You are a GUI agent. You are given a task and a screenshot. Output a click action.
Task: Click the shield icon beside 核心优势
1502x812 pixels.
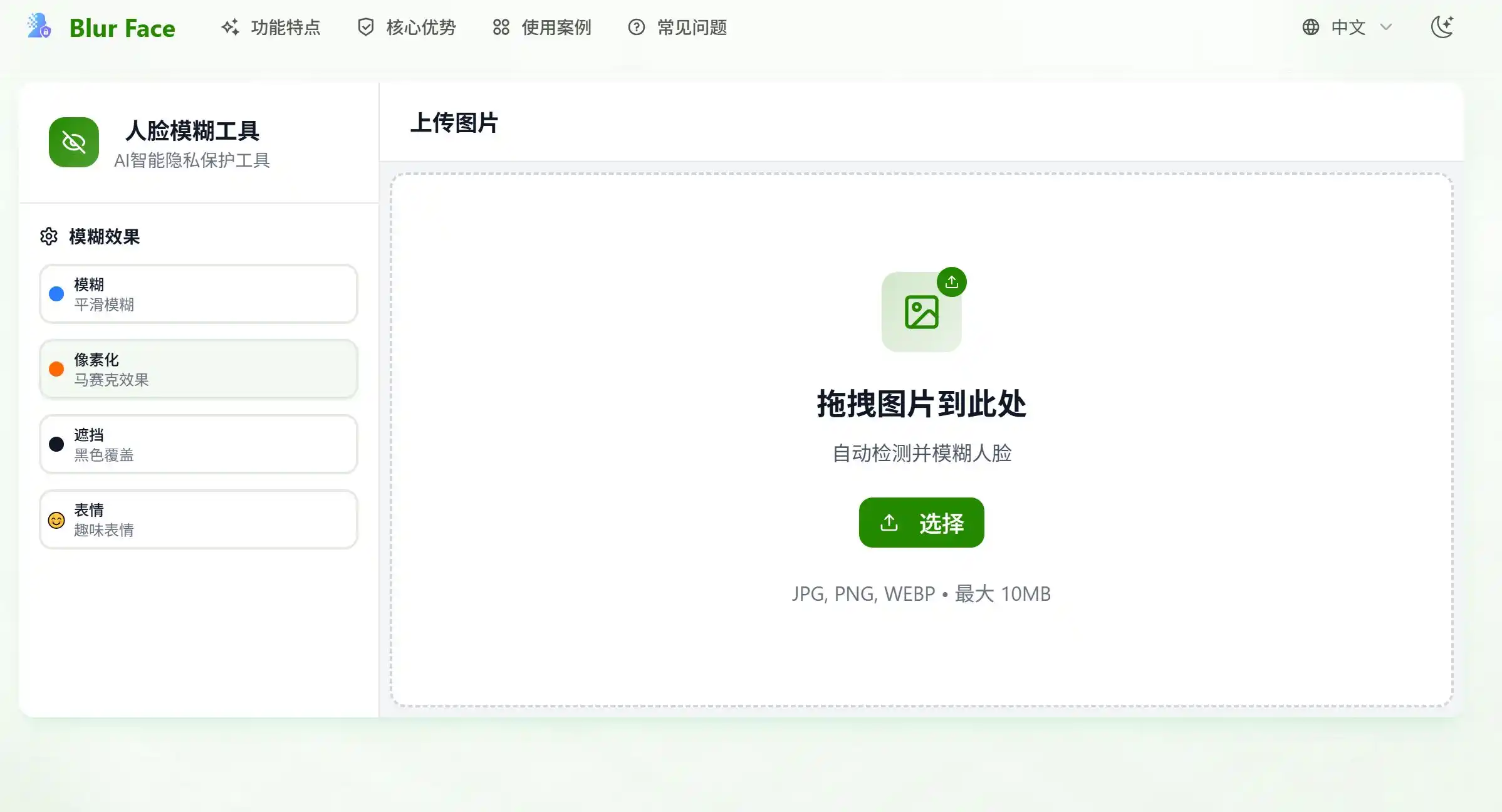pos(366,27)
